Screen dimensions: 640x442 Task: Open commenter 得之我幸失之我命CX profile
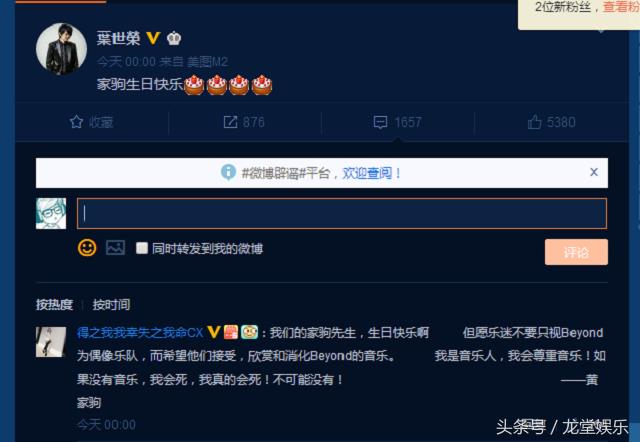140,333
